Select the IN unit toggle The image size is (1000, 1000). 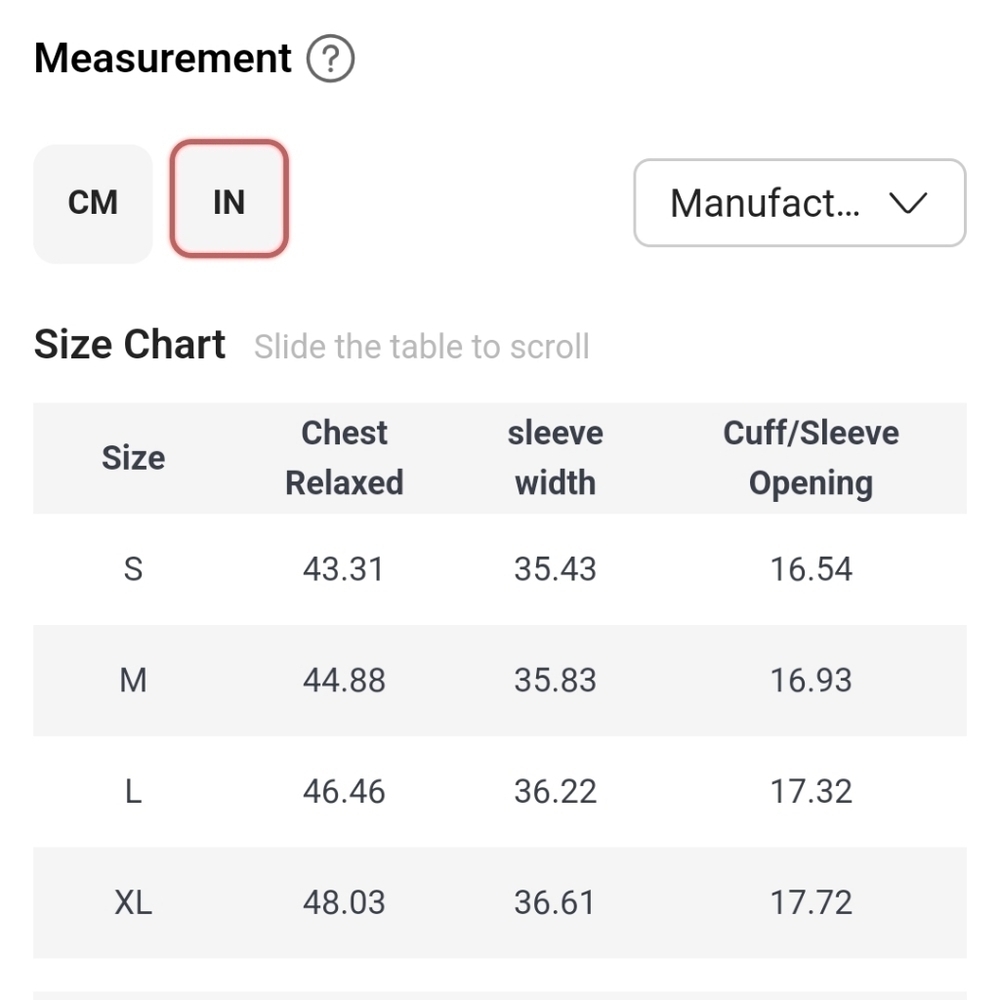(x=229, y=203)
